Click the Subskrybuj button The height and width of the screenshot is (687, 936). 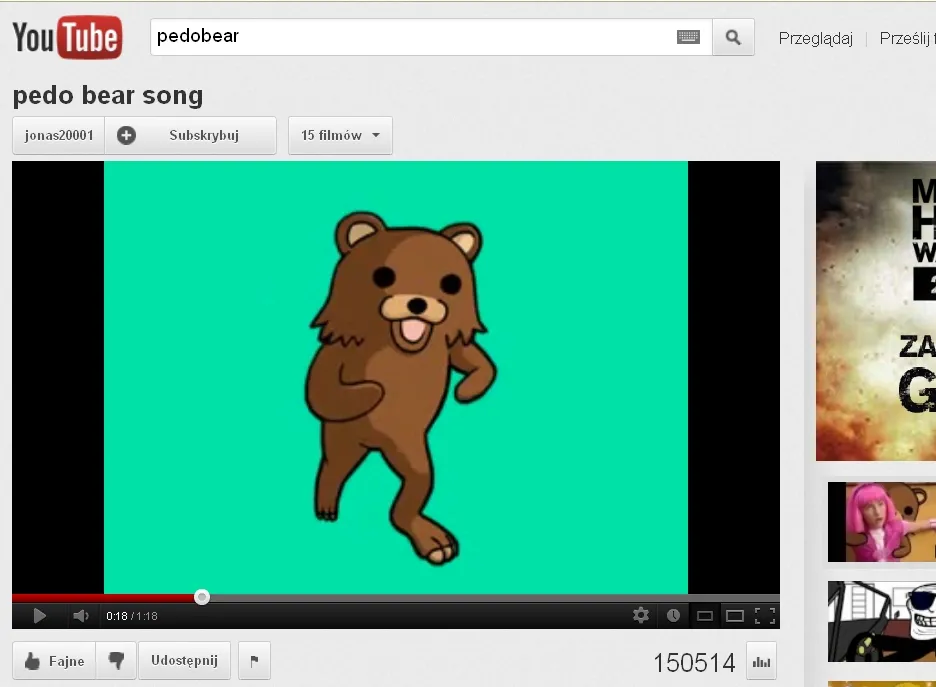coord(191,136)
